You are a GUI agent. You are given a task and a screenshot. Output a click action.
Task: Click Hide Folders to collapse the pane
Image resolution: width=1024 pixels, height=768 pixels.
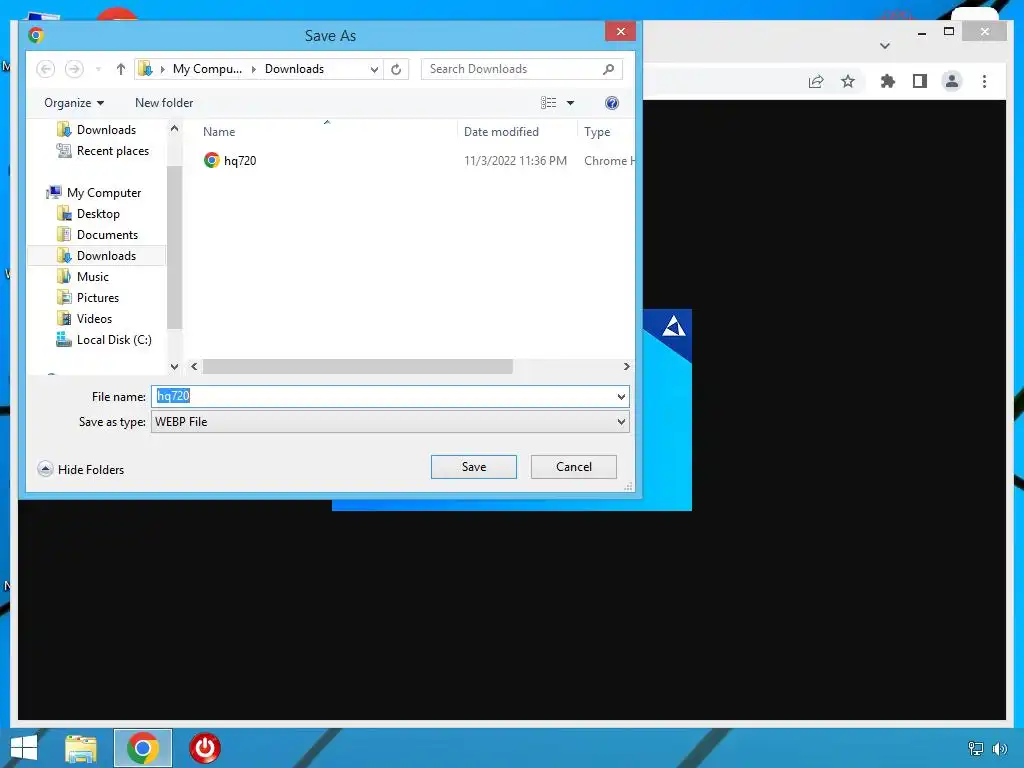point(81,469)
